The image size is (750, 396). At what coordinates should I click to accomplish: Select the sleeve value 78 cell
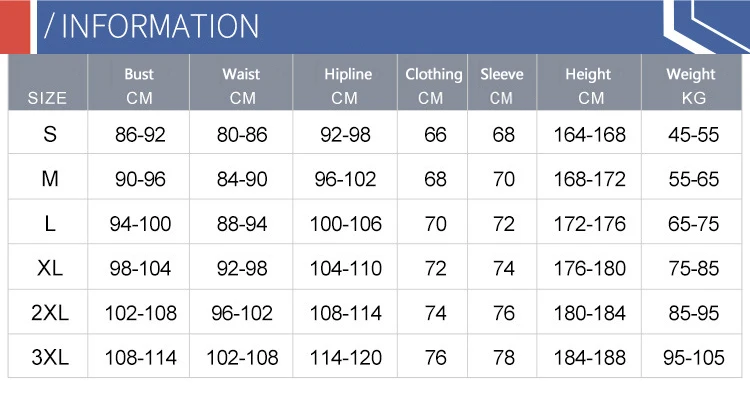[503, 358]
